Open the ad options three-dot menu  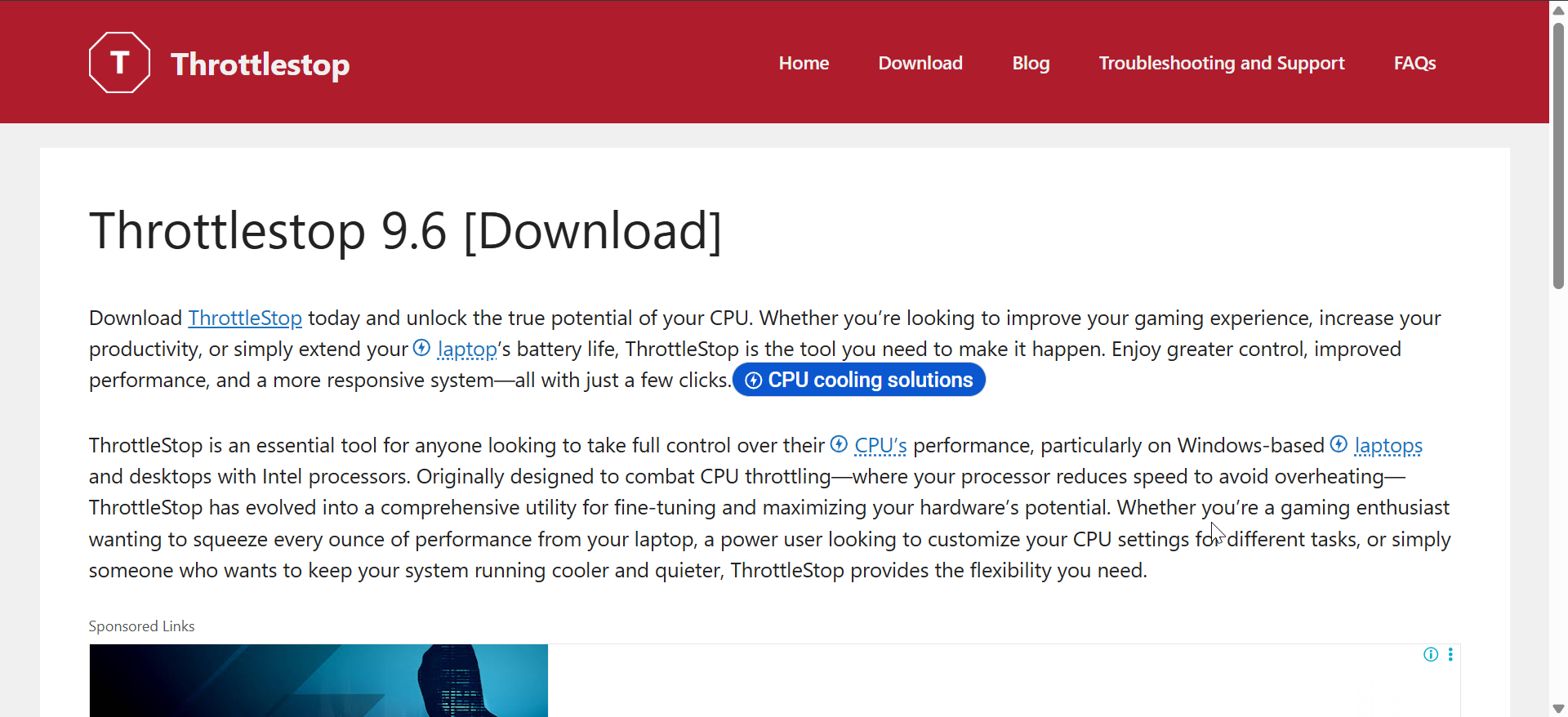pos(1450,654)
